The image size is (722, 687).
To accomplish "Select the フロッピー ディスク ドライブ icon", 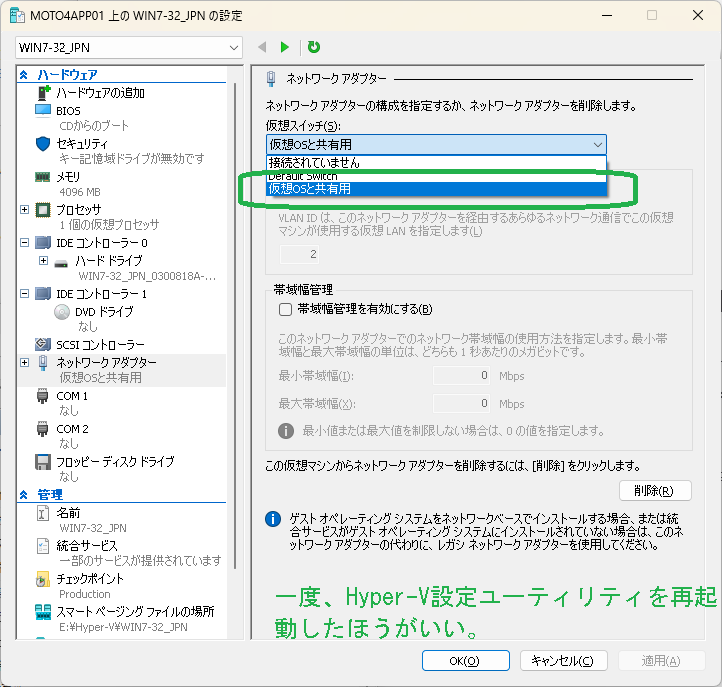I will tap(43, 462).
